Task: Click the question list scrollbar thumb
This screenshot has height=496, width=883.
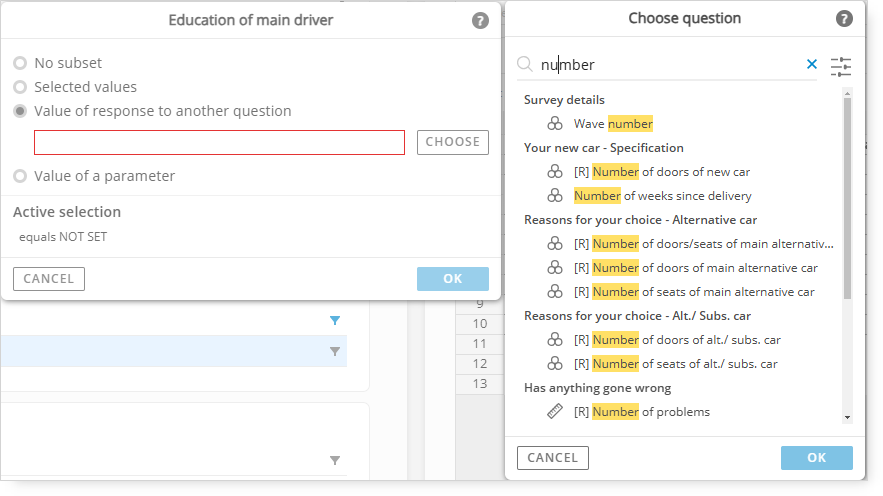Action: 847,198
